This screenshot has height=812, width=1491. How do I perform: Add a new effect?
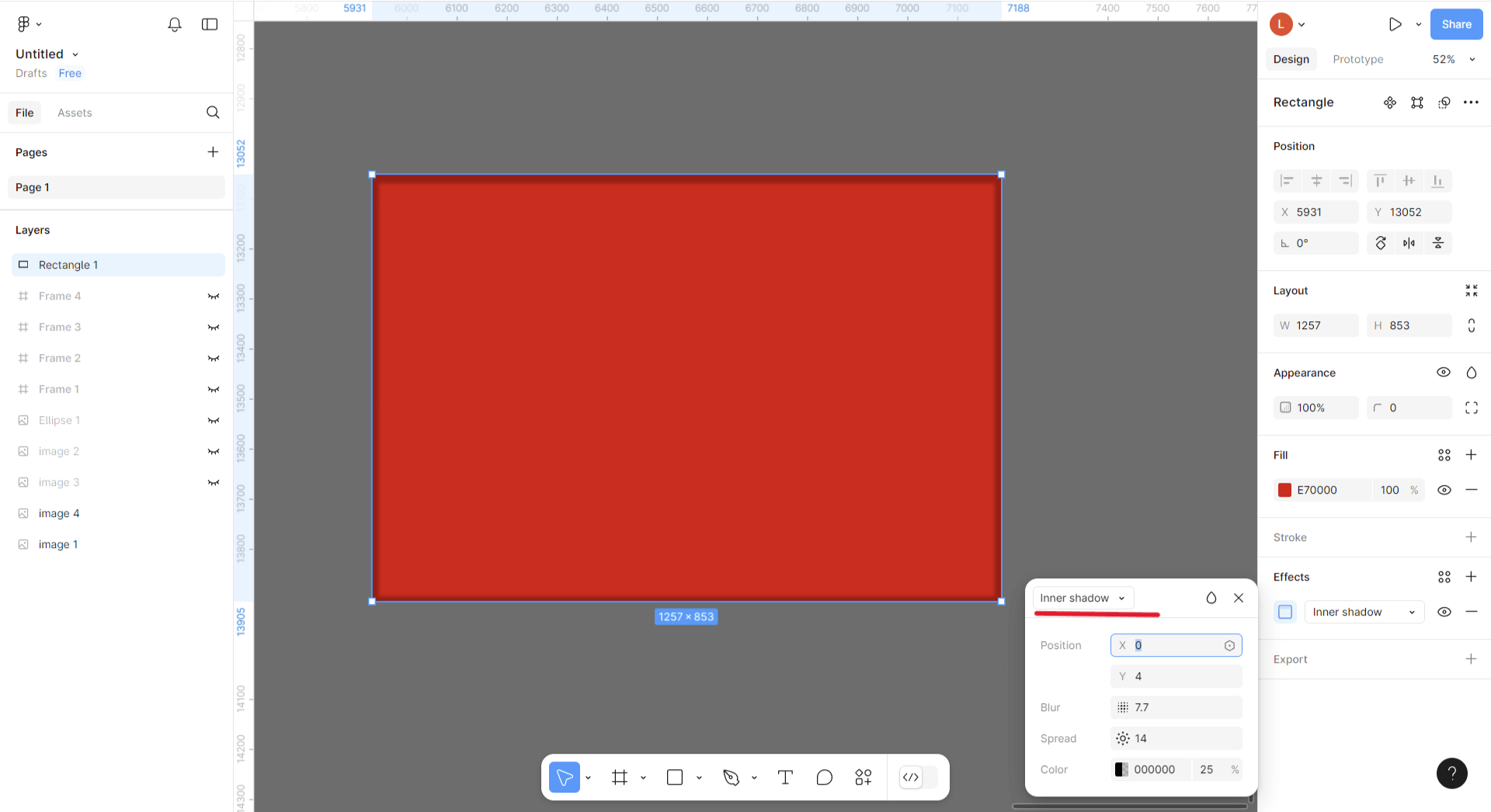(x=1471, y=577)
